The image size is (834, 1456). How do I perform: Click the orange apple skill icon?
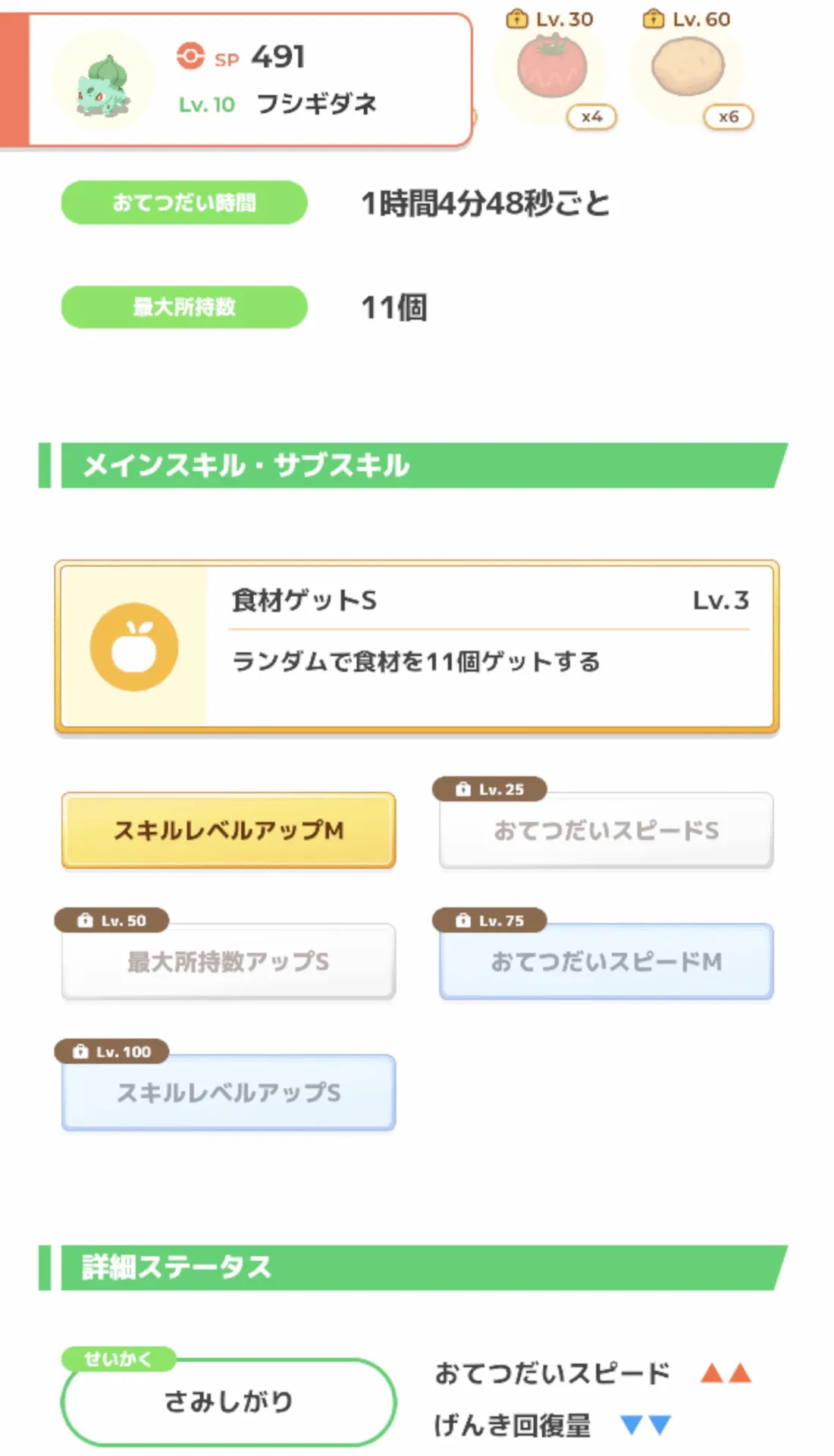[x=134, y=647]
